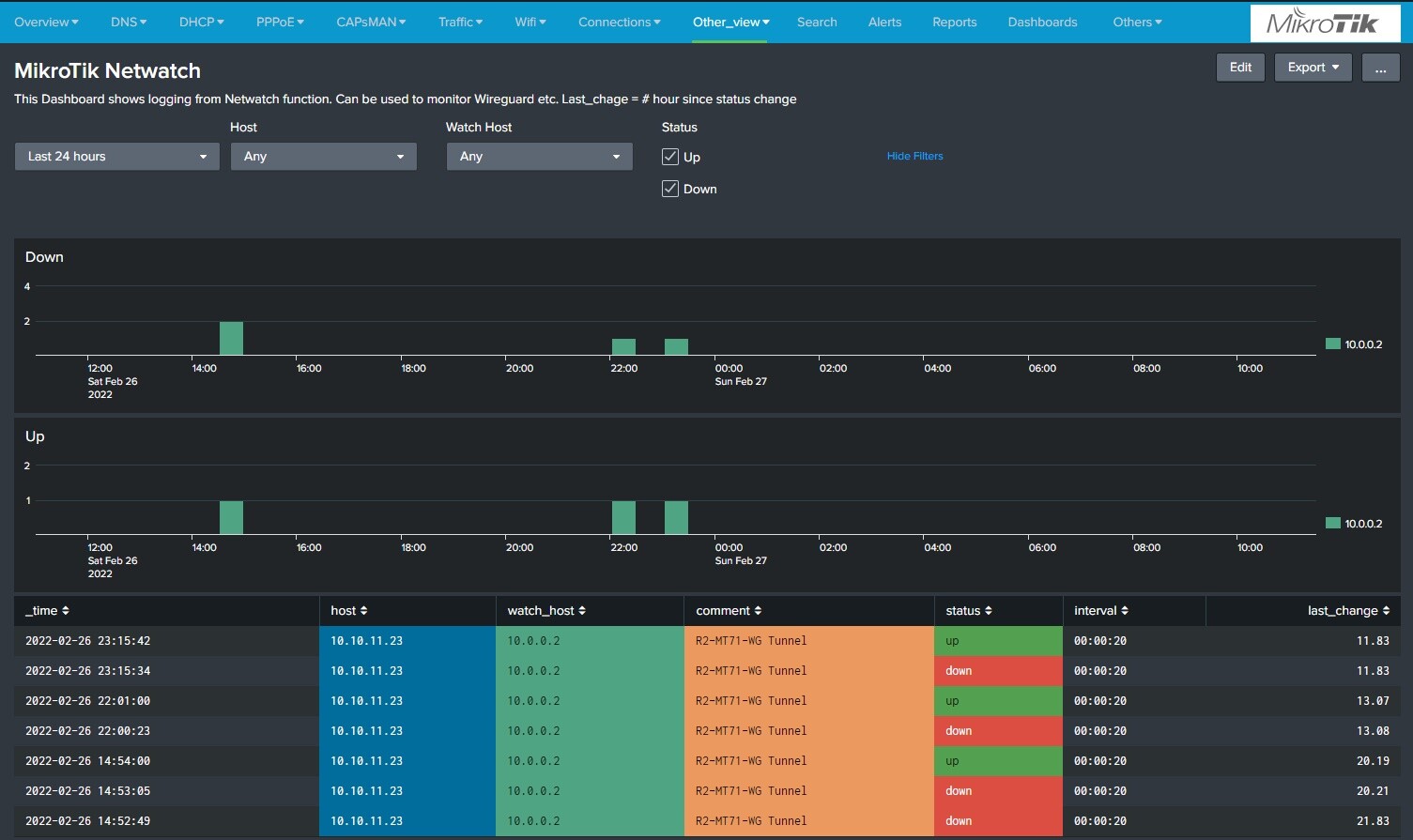Open the Export dropdown button
This screenshot has height=840, width=1413.
tap(1313, 68)
